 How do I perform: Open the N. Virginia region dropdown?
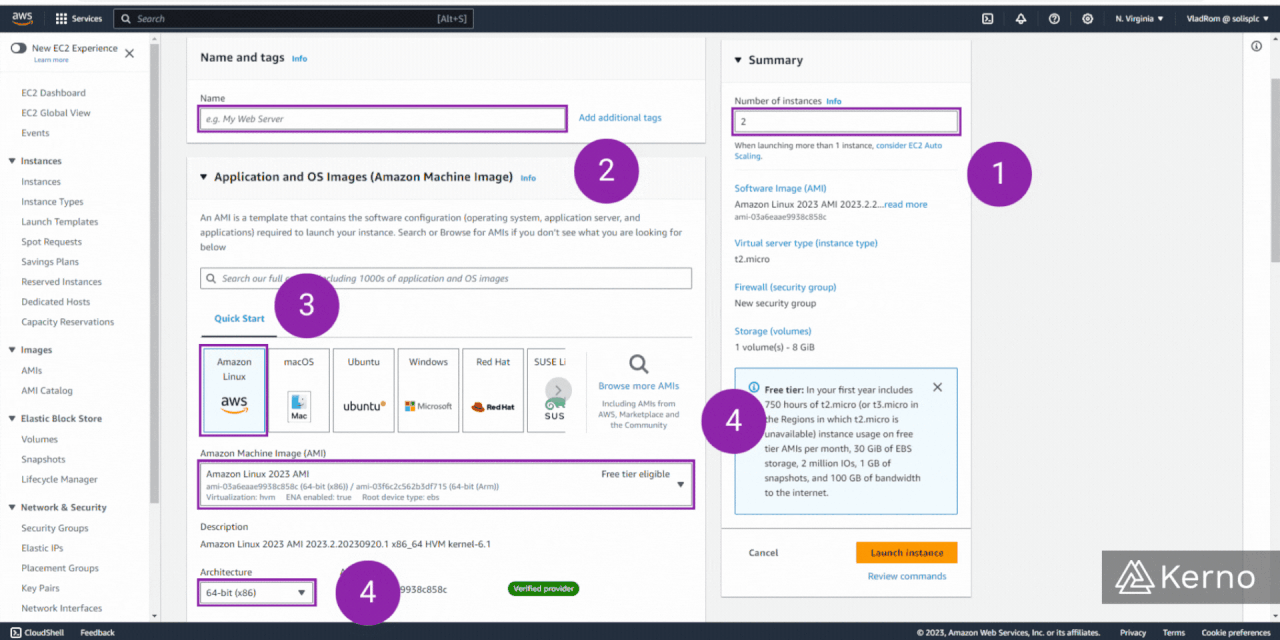pyautogui.click(x=1139, y=18)
